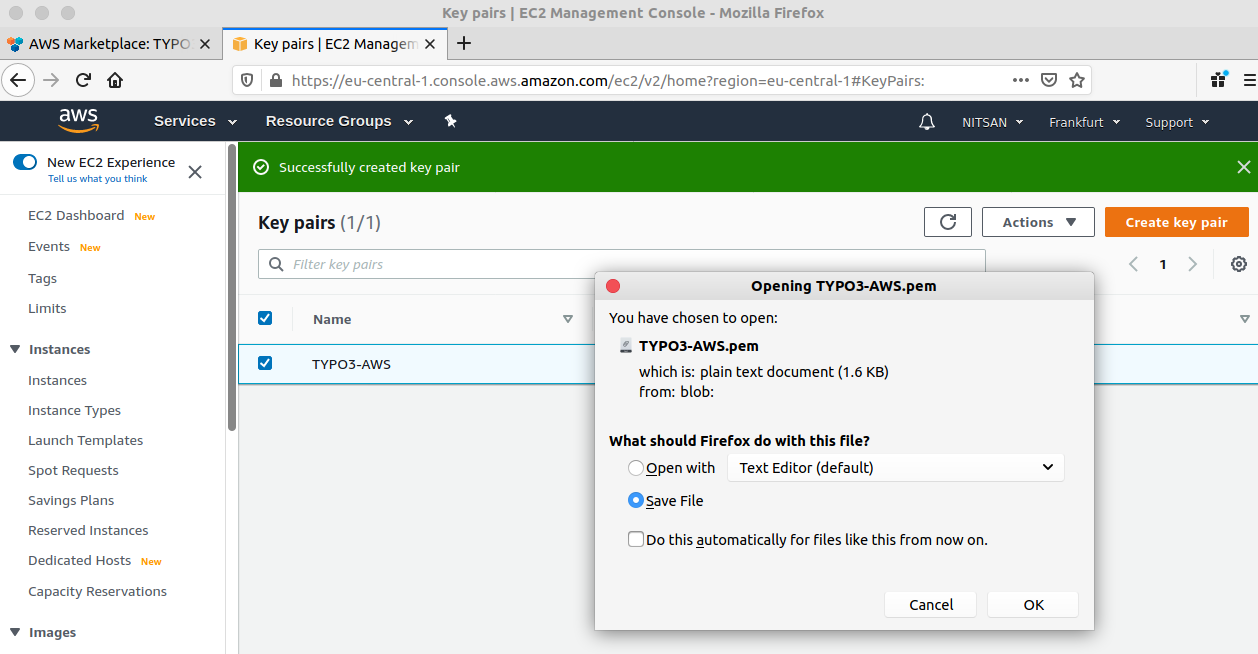The height and width of the screenshot is (654, 1258).
Task: Open Reserved Instances in the sidebar
Action: click(x=88, y=530)
